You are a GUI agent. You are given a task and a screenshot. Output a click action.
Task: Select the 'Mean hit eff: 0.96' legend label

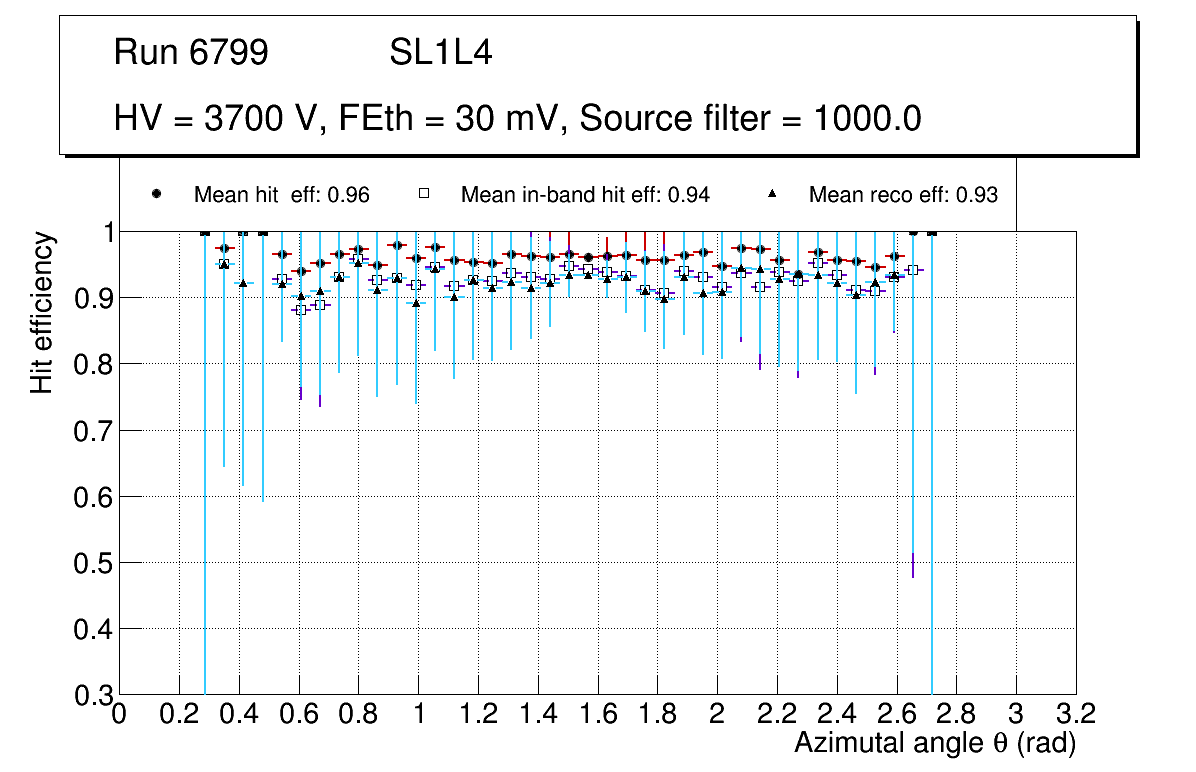click(282, 195)
